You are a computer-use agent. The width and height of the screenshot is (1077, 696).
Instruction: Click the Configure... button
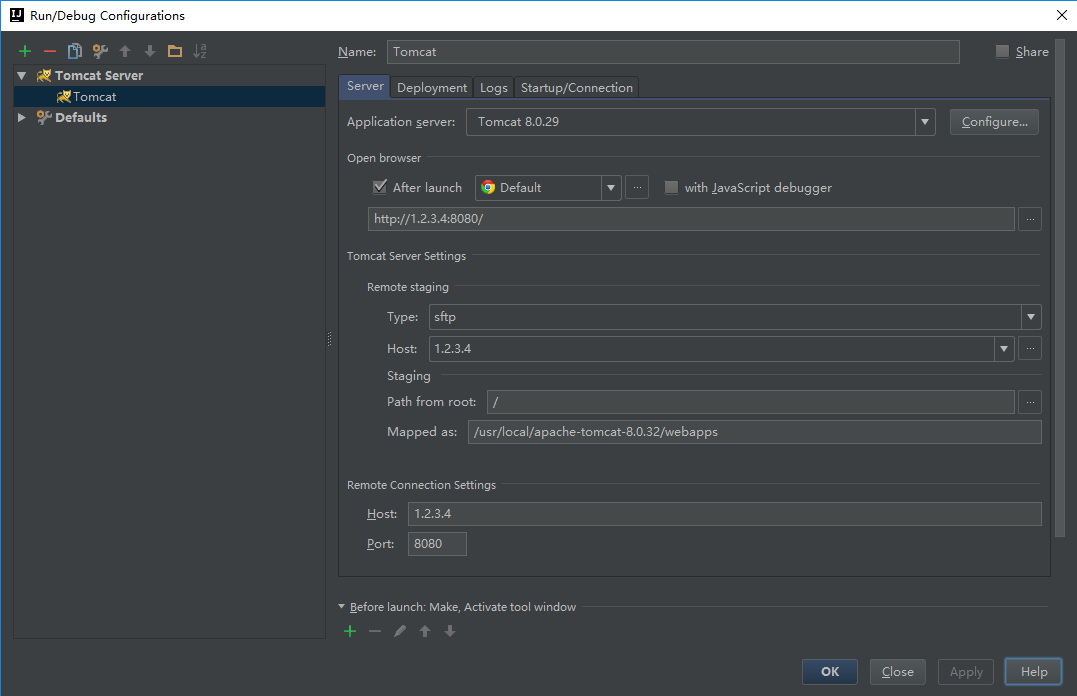click(x=994, y=122)
